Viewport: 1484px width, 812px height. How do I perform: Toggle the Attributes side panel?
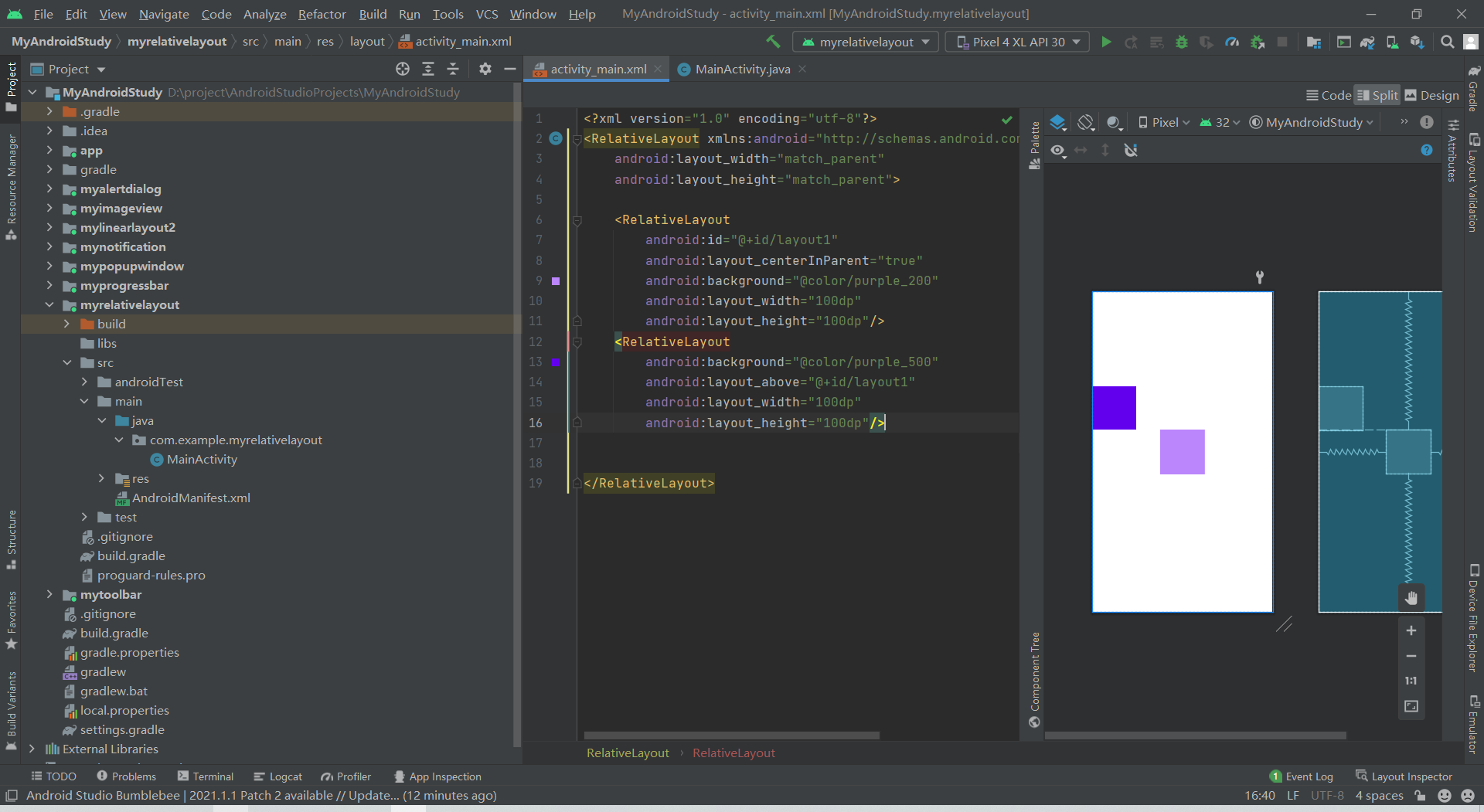[x=1452, y=151]
